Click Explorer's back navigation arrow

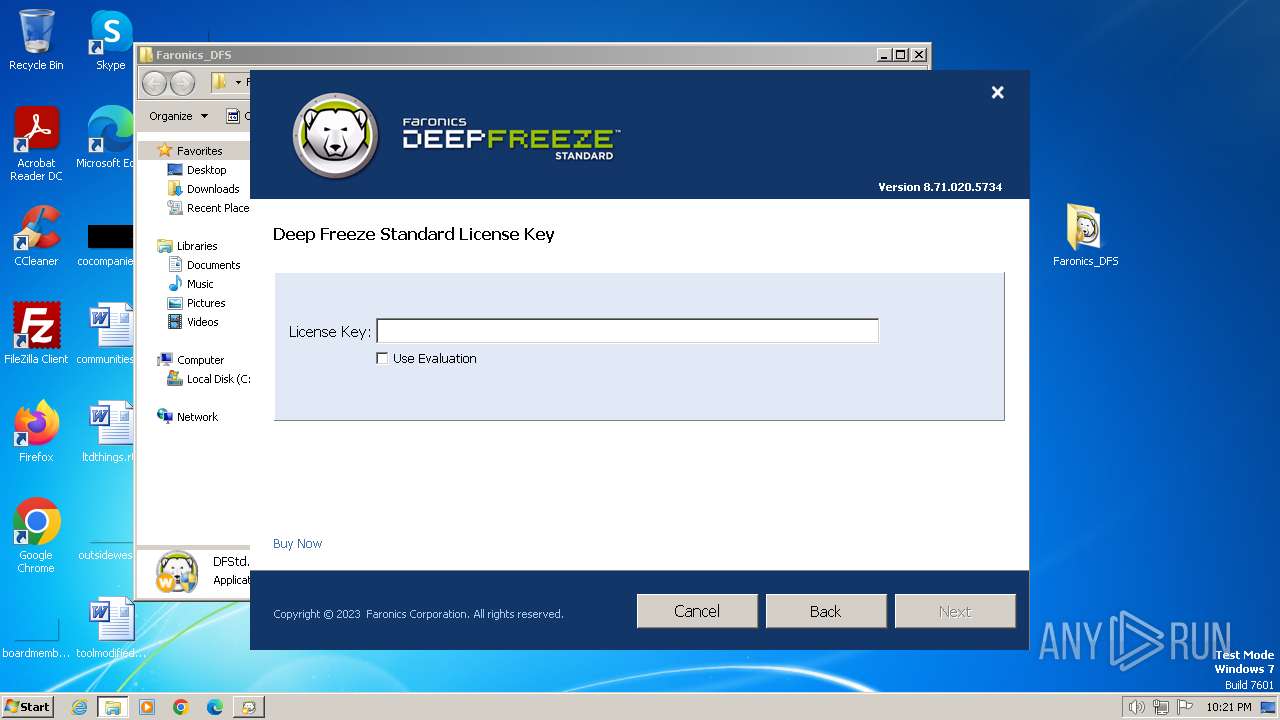point(154,83)
